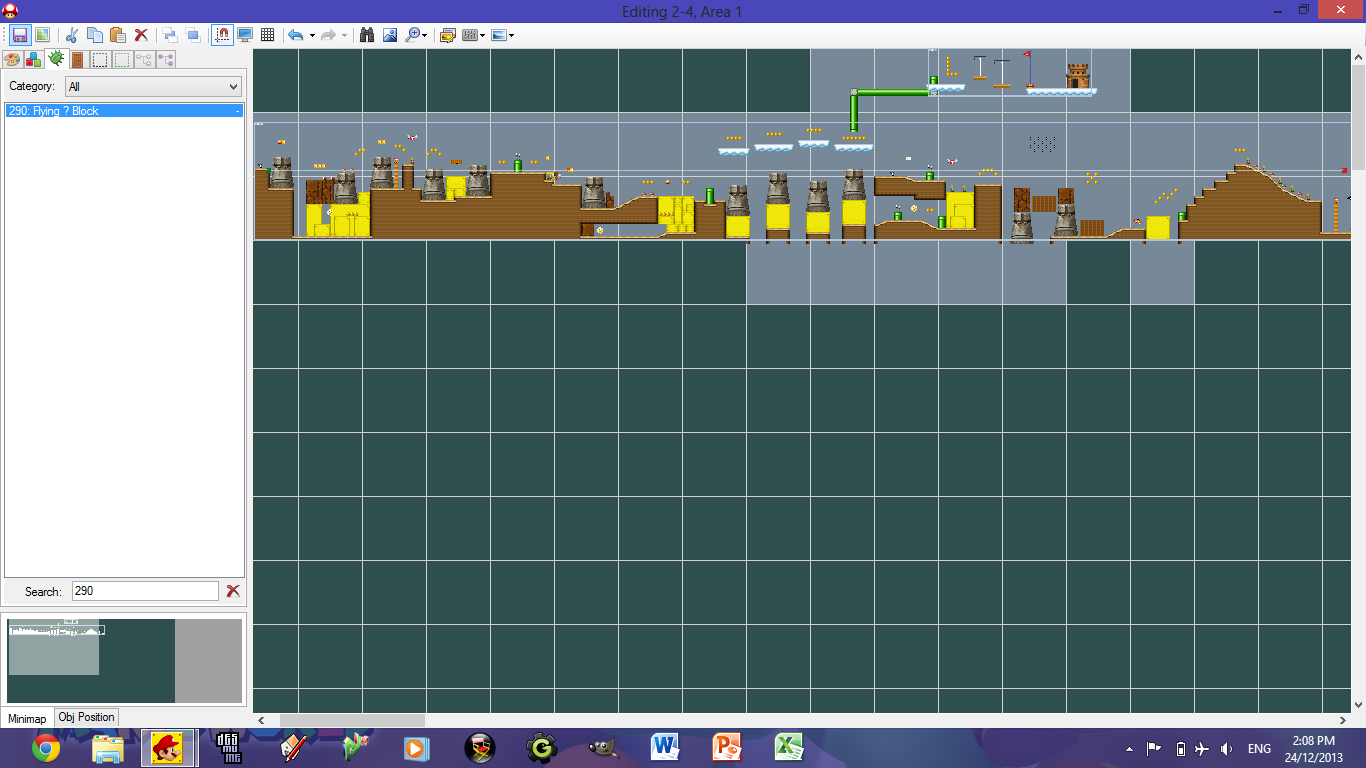Open the colored blocks tileset tab
Viewport: 1366px width, 768px height.
[x=34, y=59]
